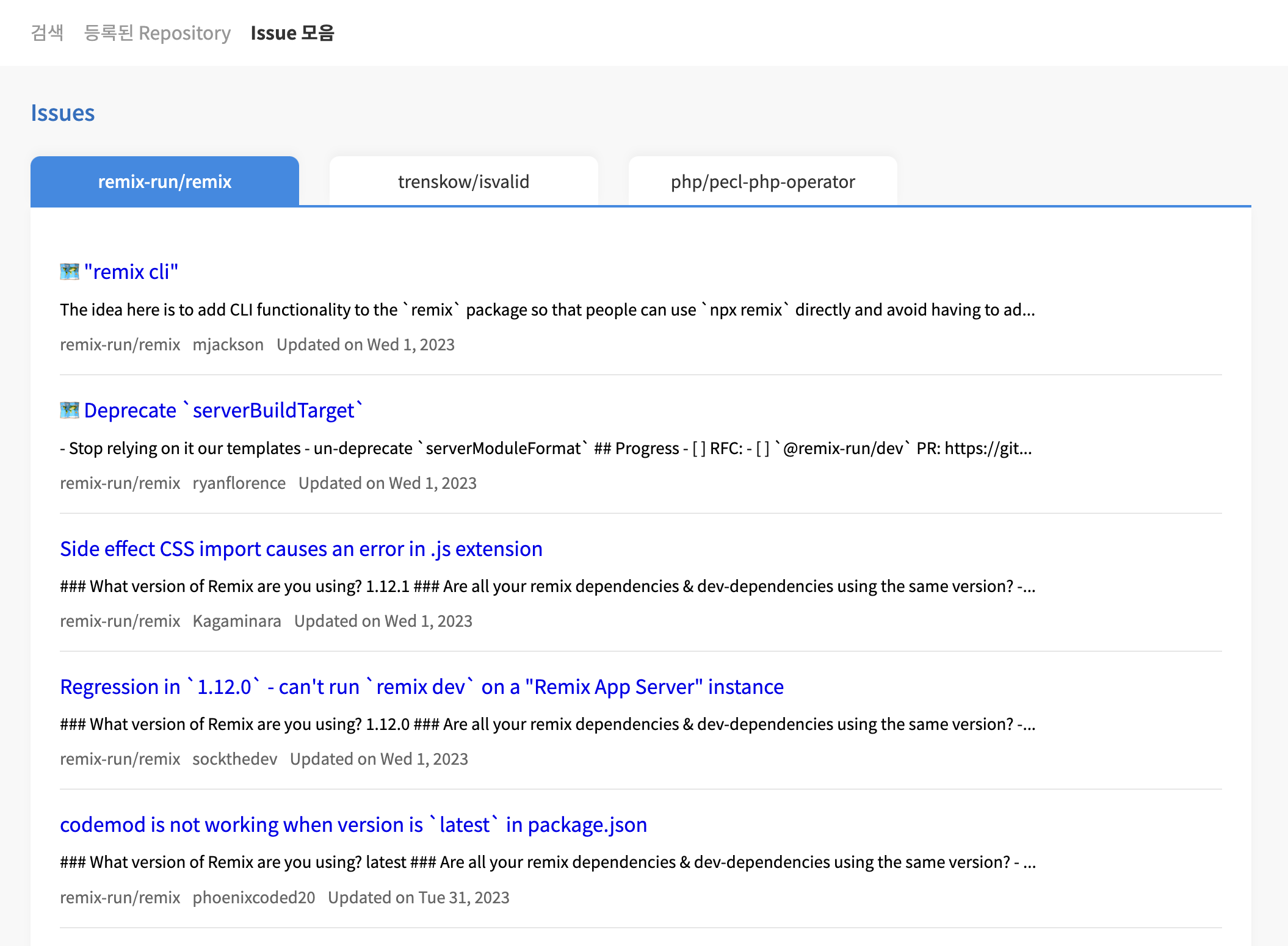Click the author sockthedev
This screenshot has height=946, width=1288.
pyautogui.click(x=235, y=759)
